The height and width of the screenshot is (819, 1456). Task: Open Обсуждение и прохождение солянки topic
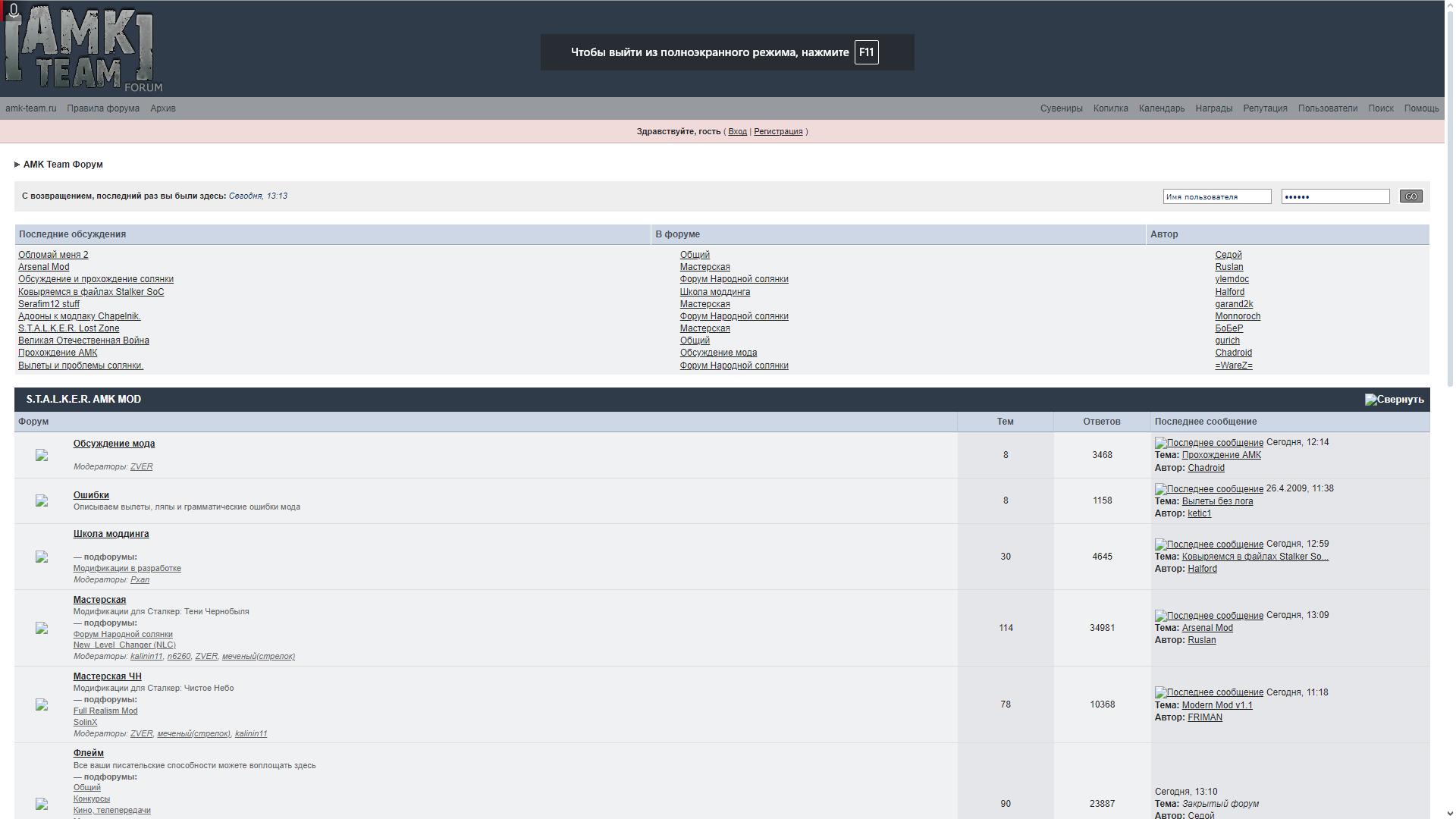pos(96,279)
